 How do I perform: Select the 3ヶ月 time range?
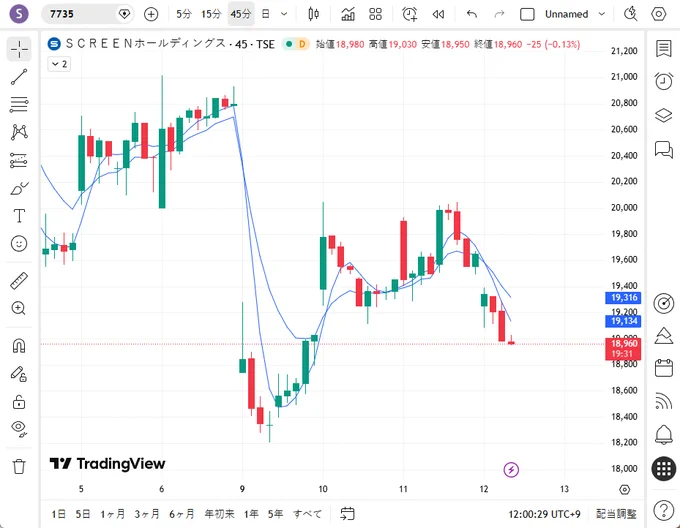(x=147, y=514)
